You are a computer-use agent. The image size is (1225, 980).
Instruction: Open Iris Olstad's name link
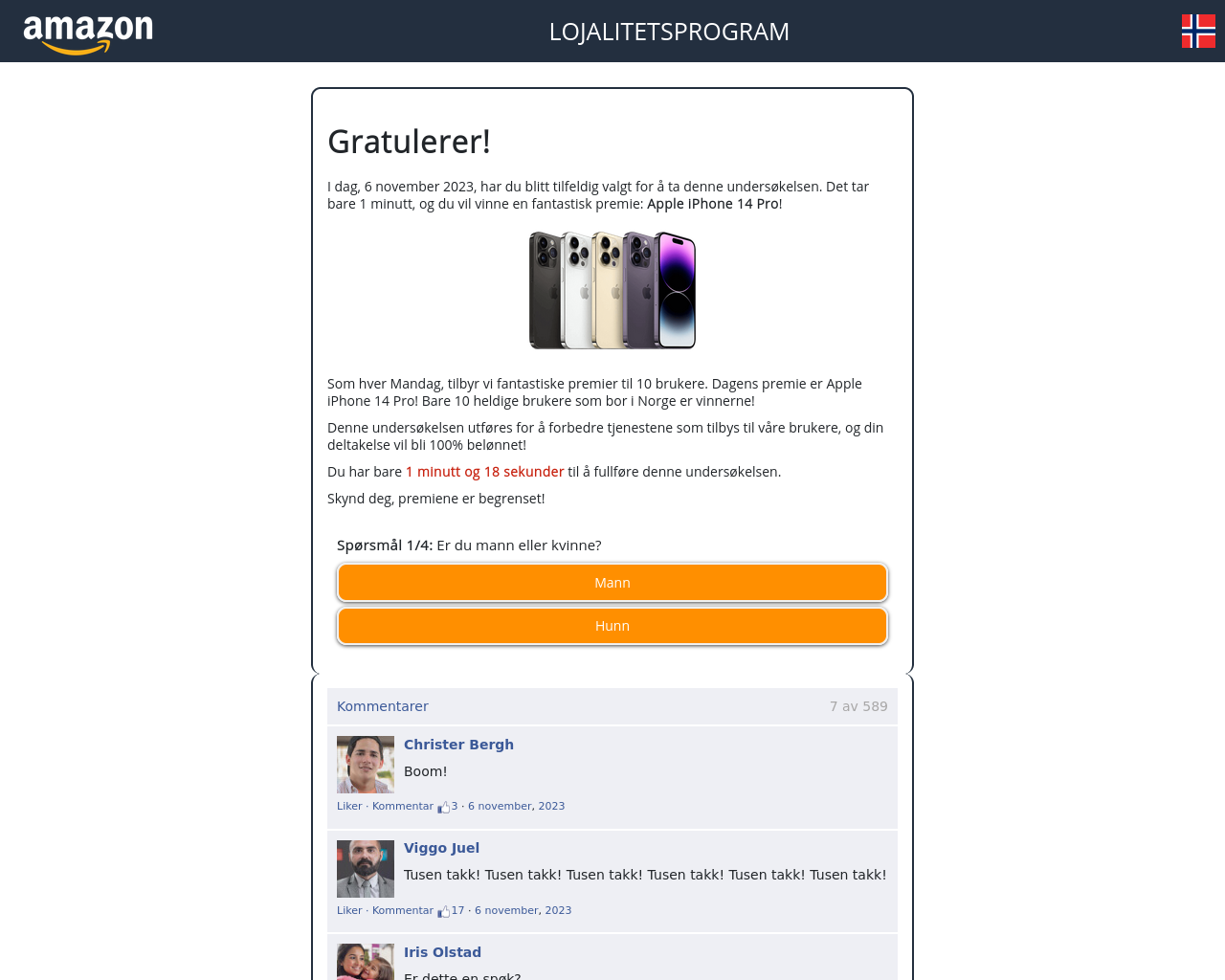442,952
